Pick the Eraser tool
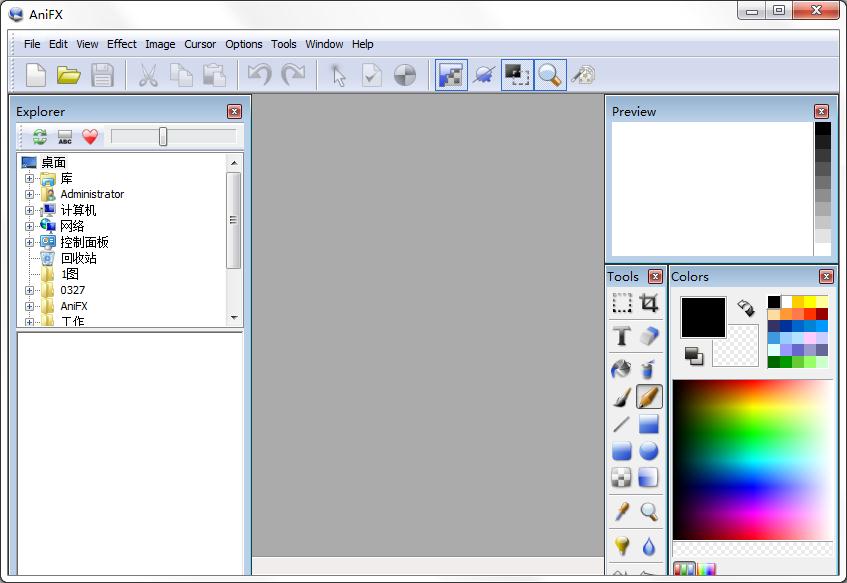Screen dimensions: 847x583 [649, 337]
